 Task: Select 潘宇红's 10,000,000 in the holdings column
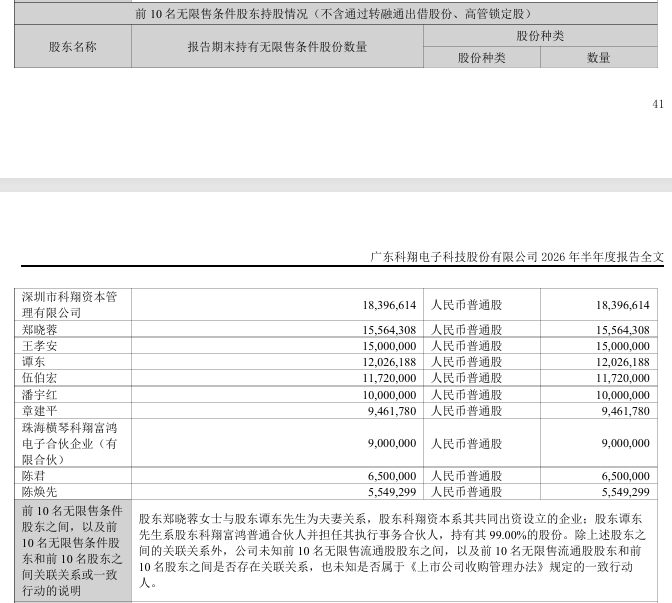tap(389, 395)
